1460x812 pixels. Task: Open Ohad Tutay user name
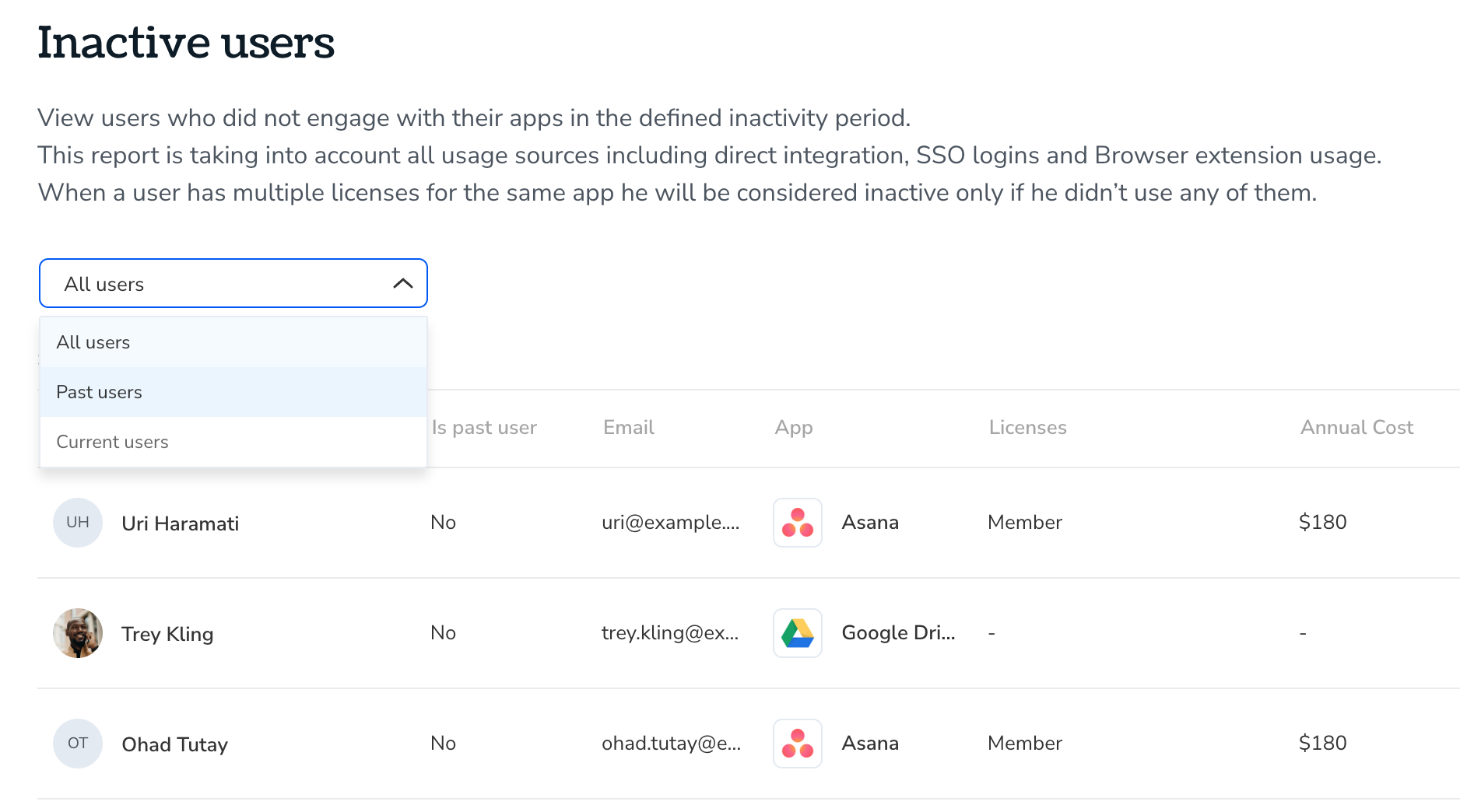[x=175, y=744]
